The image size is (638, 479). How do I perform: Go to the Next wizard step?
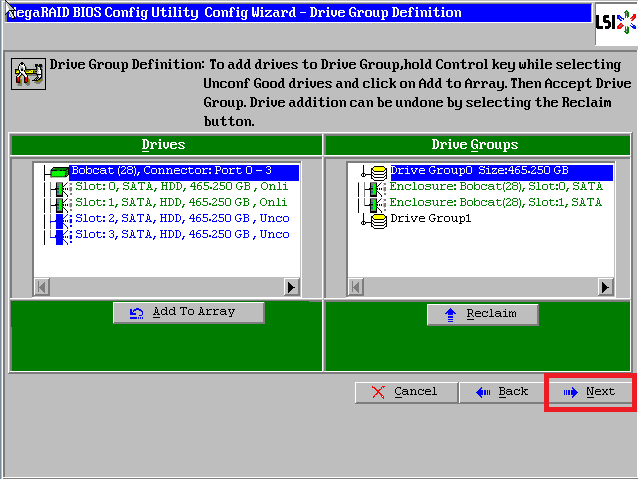coord(590,392)
